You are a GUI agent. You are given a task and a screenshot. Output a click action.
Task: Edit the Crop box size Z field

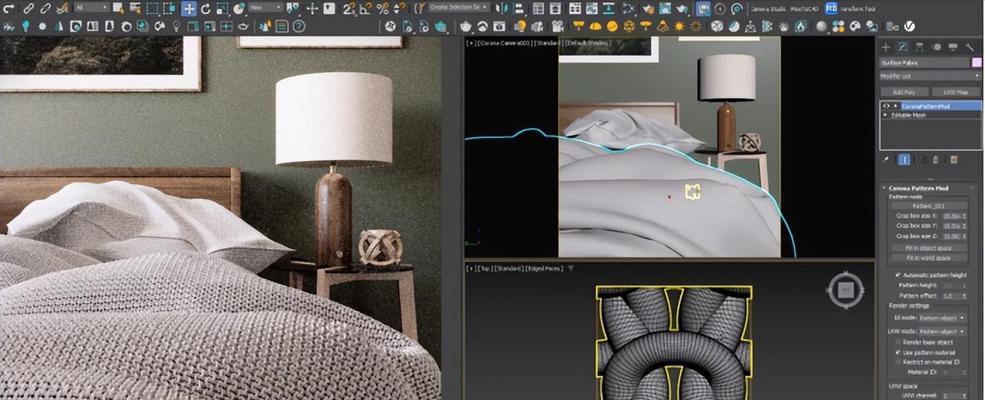tap(952, 236)
